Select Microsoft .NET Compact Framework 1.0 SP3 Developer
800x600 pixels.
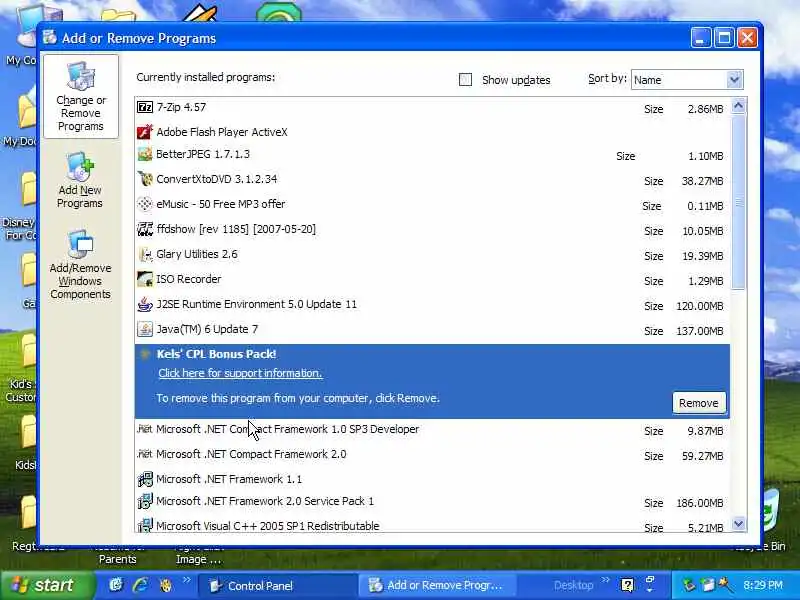tap(433, 430)
